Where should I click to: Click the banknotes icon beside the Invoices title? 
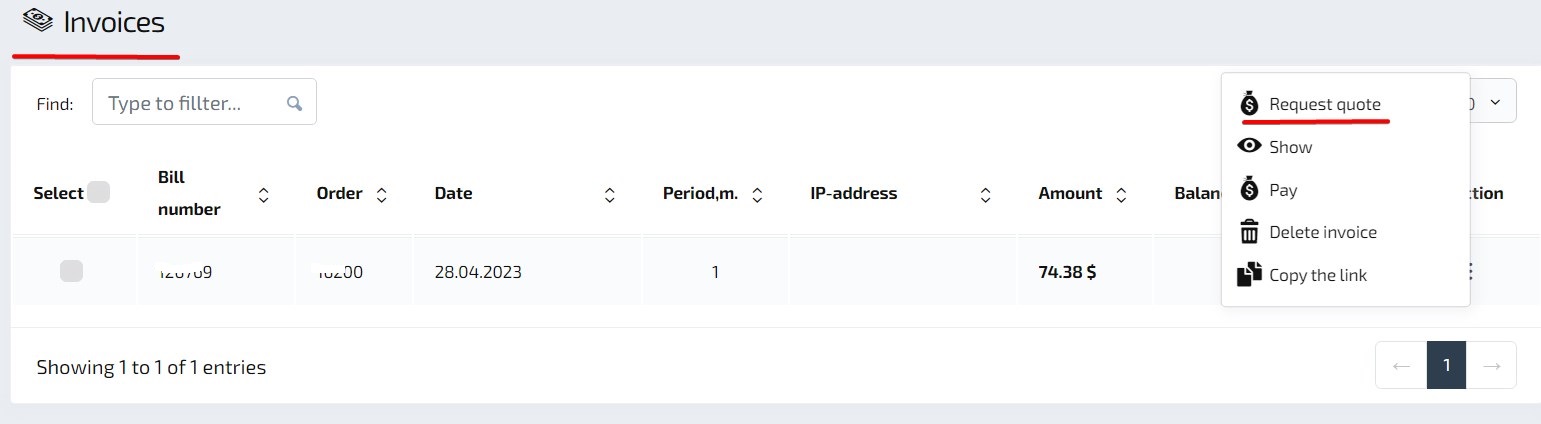(x=38, y=21)
